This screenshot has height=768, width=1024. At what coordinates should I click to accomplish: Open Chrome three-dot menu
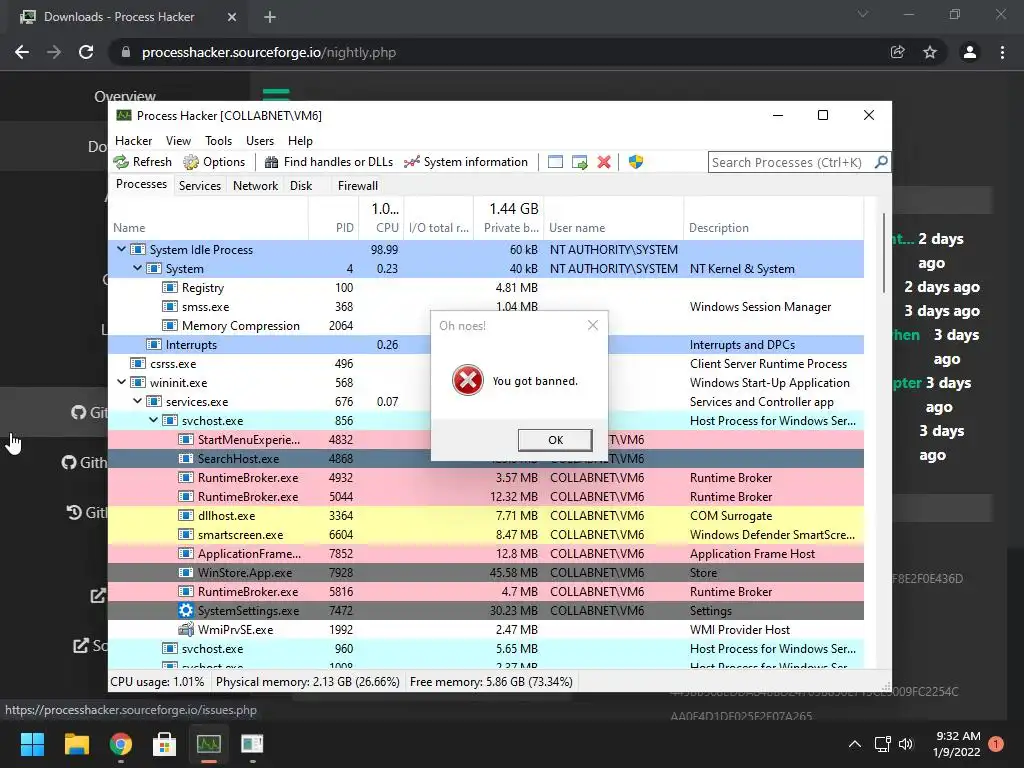1002,52
